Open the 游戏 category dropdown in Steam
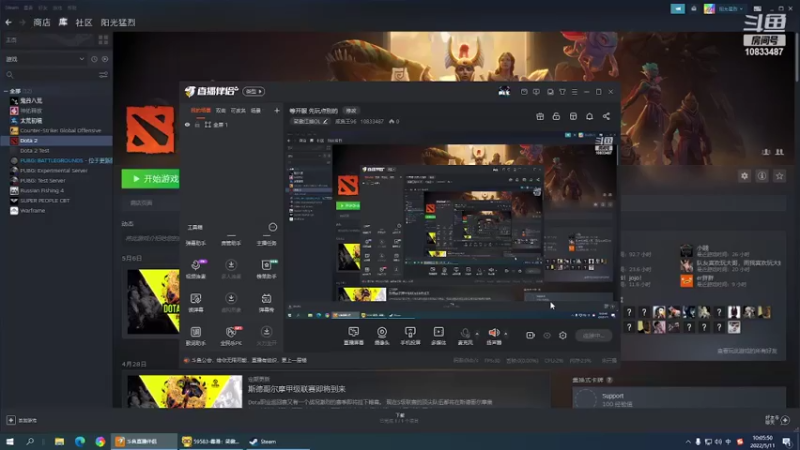The height and width of the screenshot is (450, 800). point(45,59)
